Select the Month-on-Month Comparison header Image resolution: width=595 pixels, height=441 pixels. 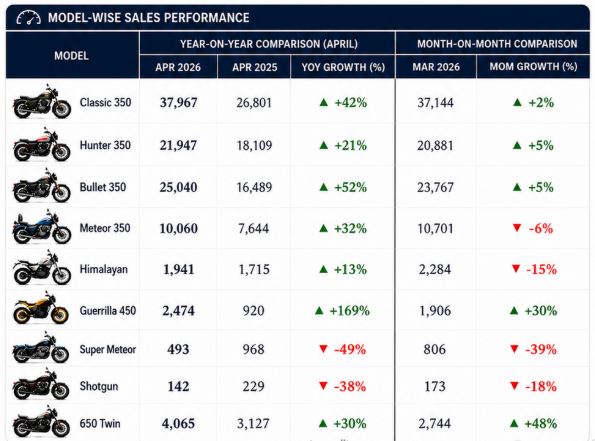pos(497,44)
